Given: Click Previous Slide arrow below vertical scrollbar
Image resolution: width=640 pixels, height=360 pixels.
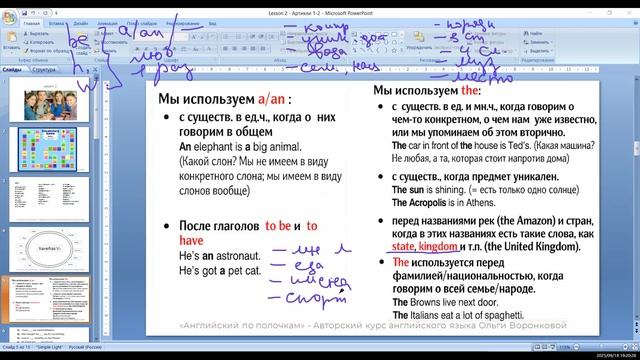Looking at the screenshot, I should (x=636, y=325).
